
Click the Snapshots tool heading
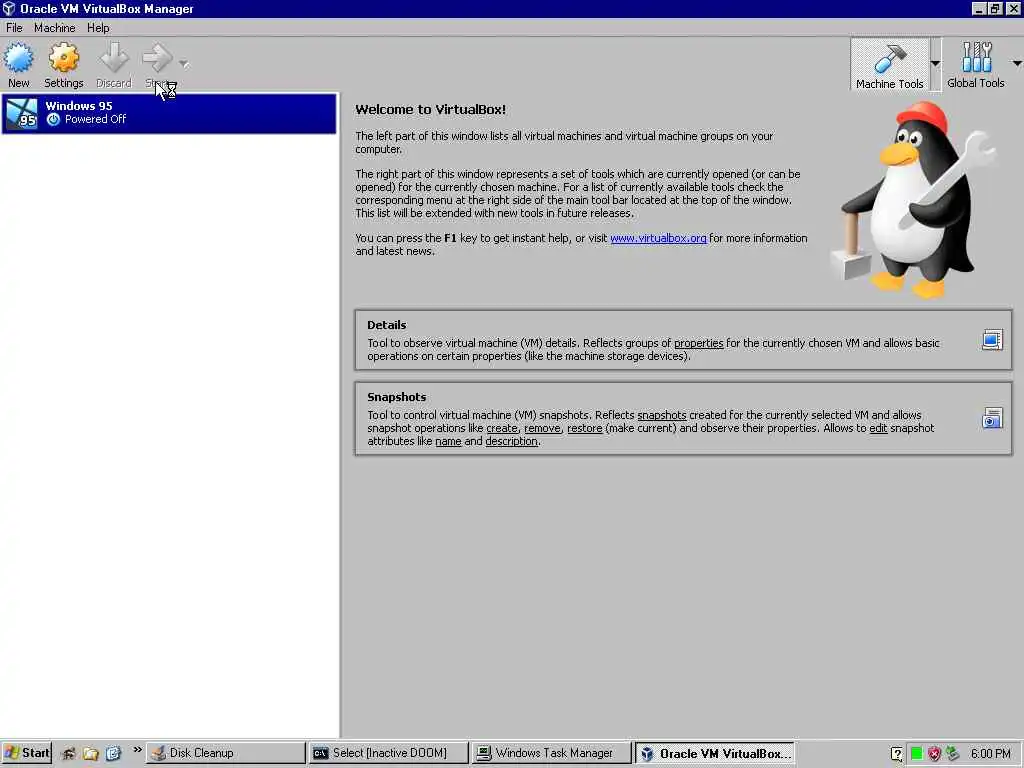pyautogui.click(x=396, y=397)
